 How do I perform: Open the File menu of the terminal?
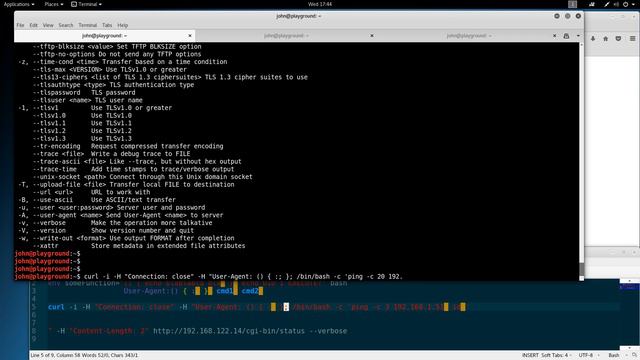click(20, 25)
